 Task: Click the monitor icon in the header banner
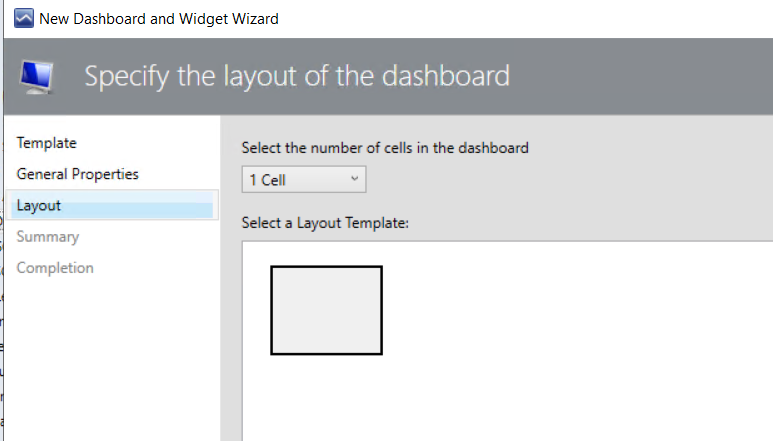click(x=36, y=77)
